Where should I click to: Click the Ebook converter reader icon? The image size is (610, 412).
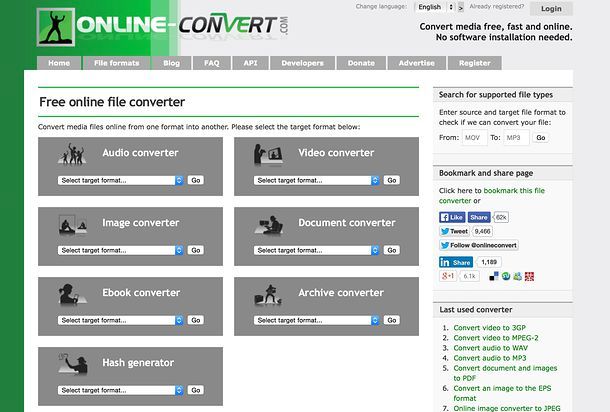pyautogui.click(x=71, y=294)
